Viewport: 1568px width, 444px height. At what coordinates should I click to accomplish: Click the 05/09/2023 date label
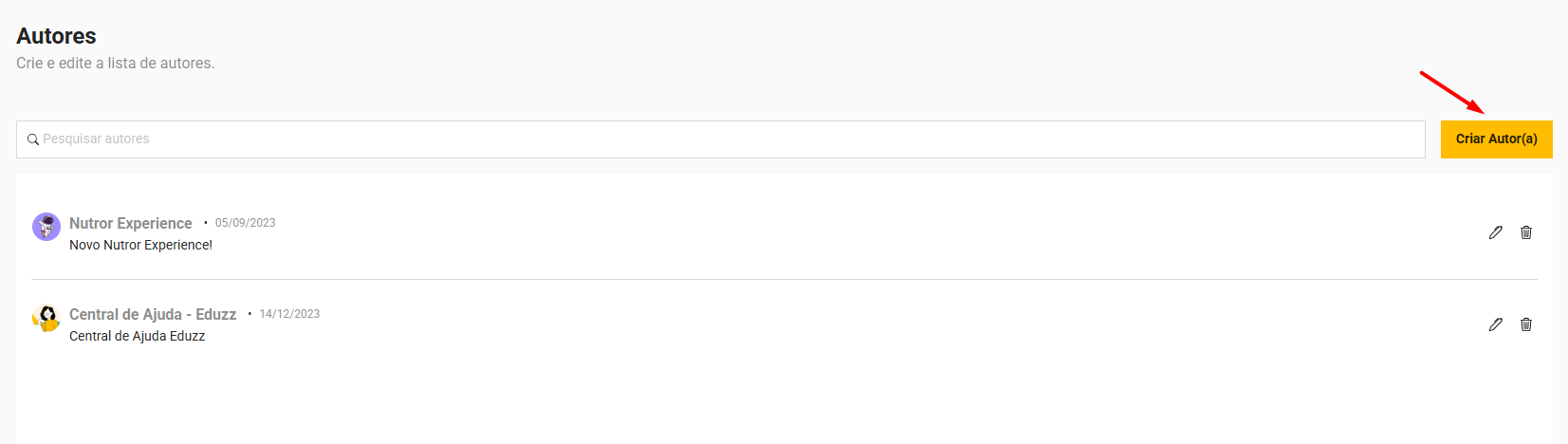tap(245, 223)
